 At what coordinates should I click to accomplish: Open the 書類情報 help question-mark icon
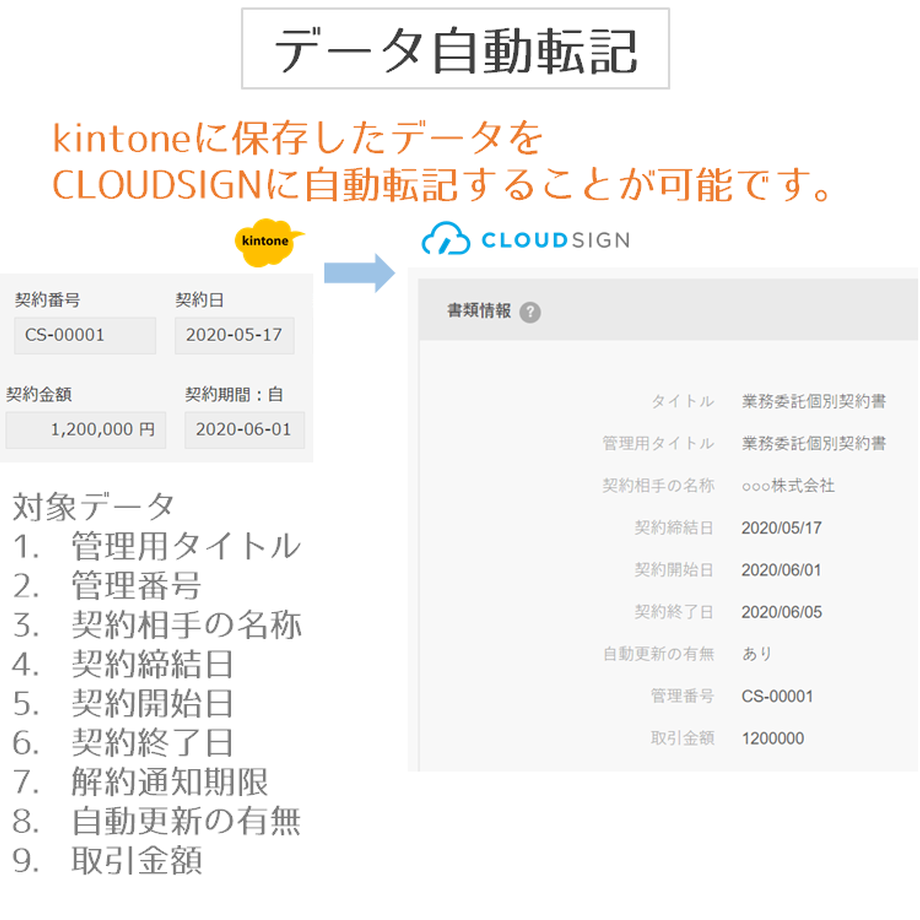530,312
